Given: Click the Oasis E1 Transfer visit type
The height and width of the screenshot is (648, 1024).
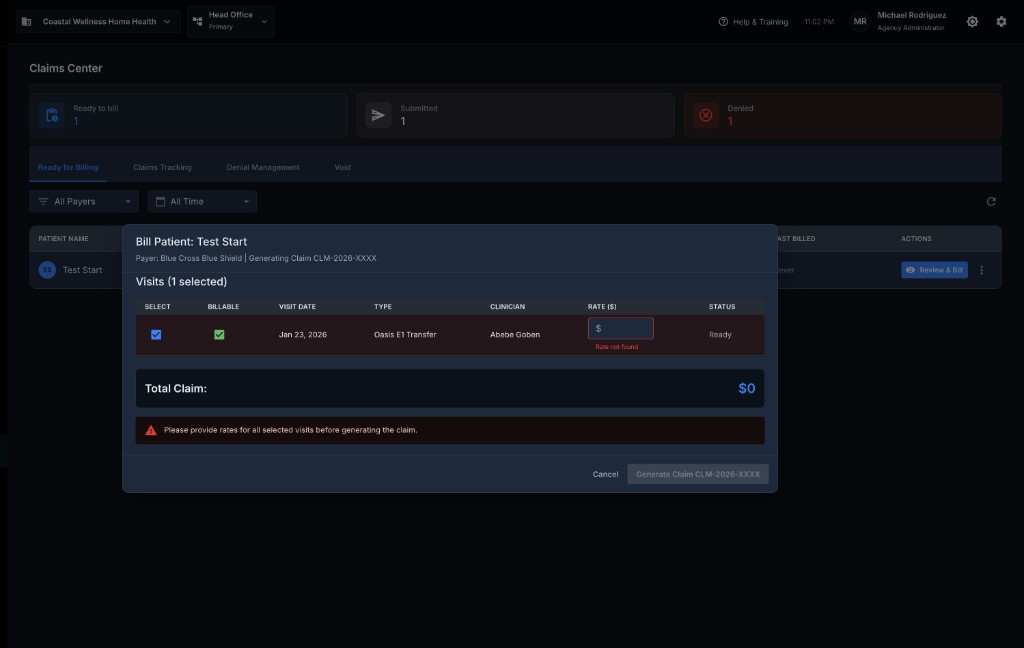Looking at the screenshot, I should pos(405,334).
